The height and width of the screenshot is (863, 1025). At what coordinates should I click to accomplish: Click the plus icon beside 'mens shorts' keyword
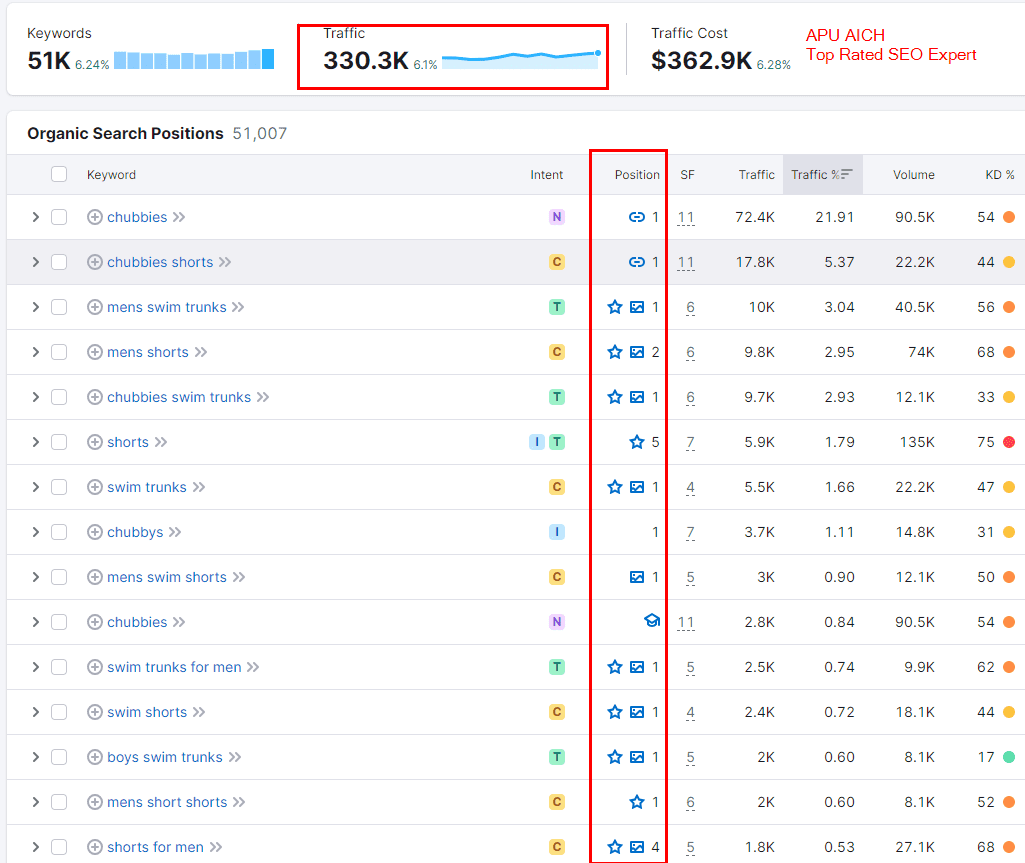[95, 352]
